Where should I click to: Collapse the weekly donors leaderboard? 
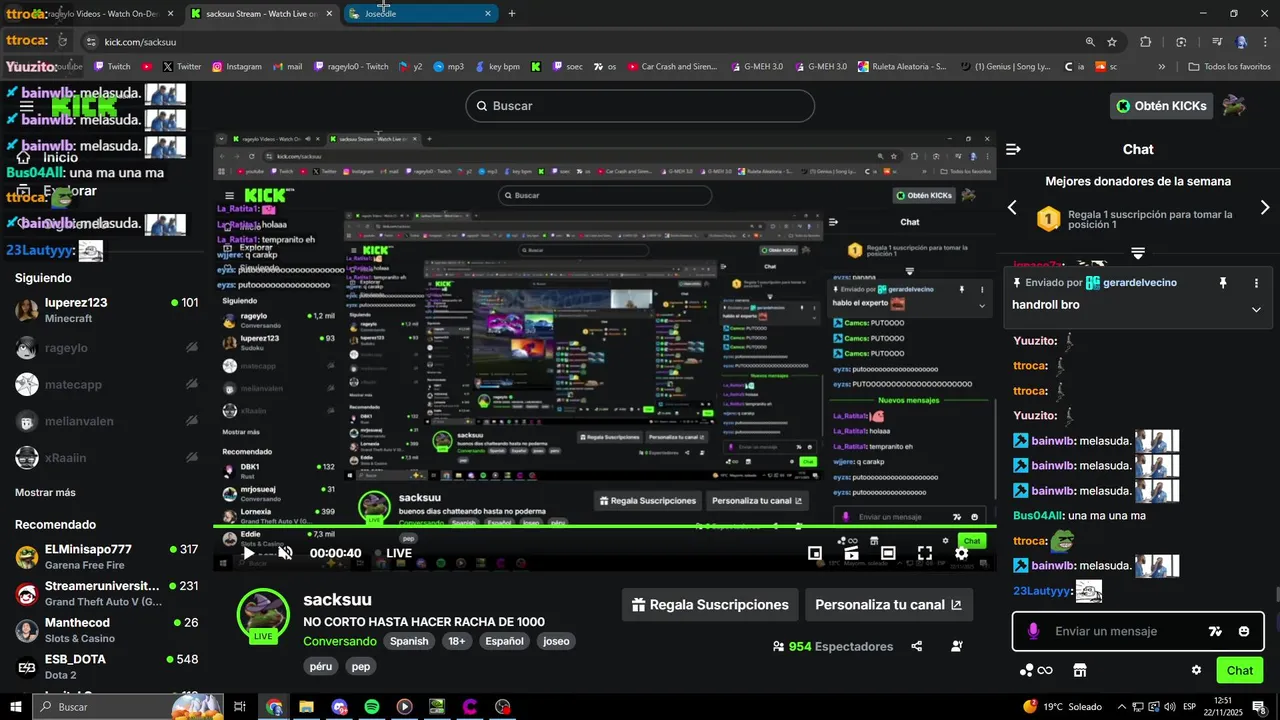[x=1138, y=253]
